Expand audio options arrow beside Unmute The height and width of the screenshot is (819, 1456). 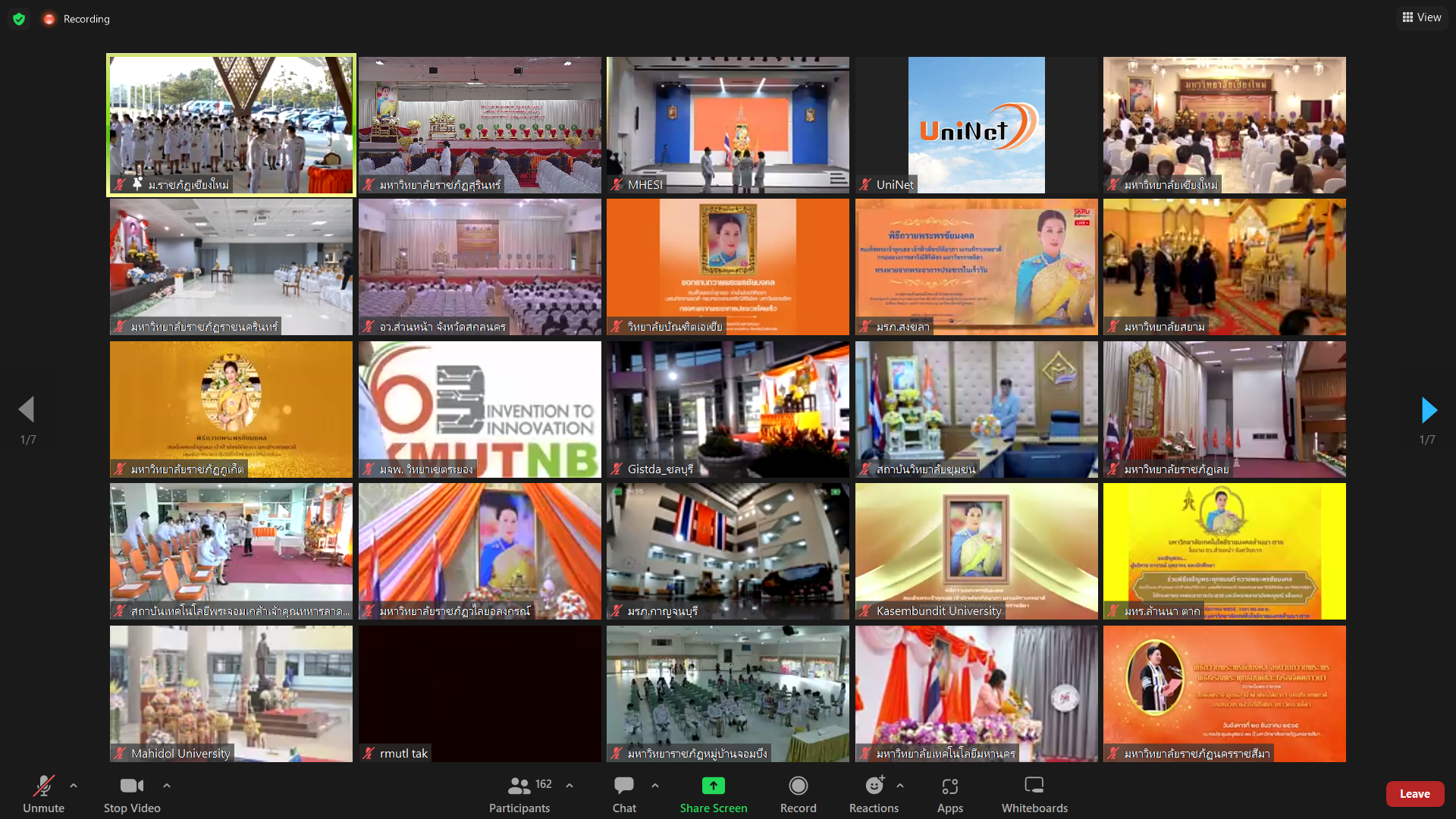pos(74,786)
